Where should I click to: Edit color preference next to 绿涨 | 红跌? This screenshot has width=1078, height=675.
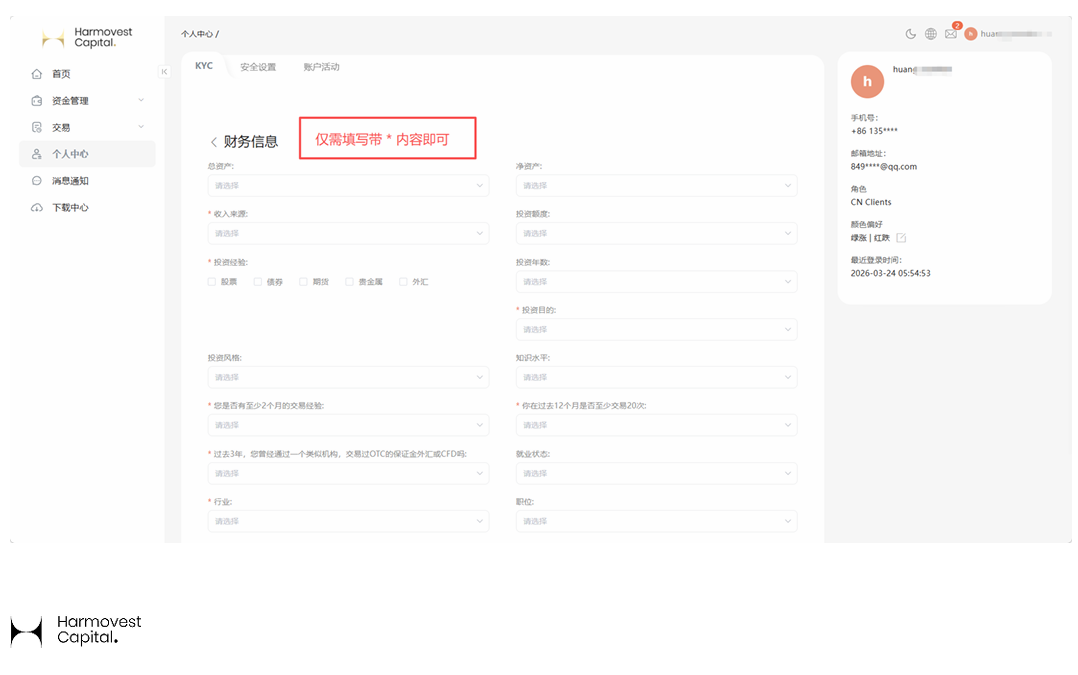(901, 238)
